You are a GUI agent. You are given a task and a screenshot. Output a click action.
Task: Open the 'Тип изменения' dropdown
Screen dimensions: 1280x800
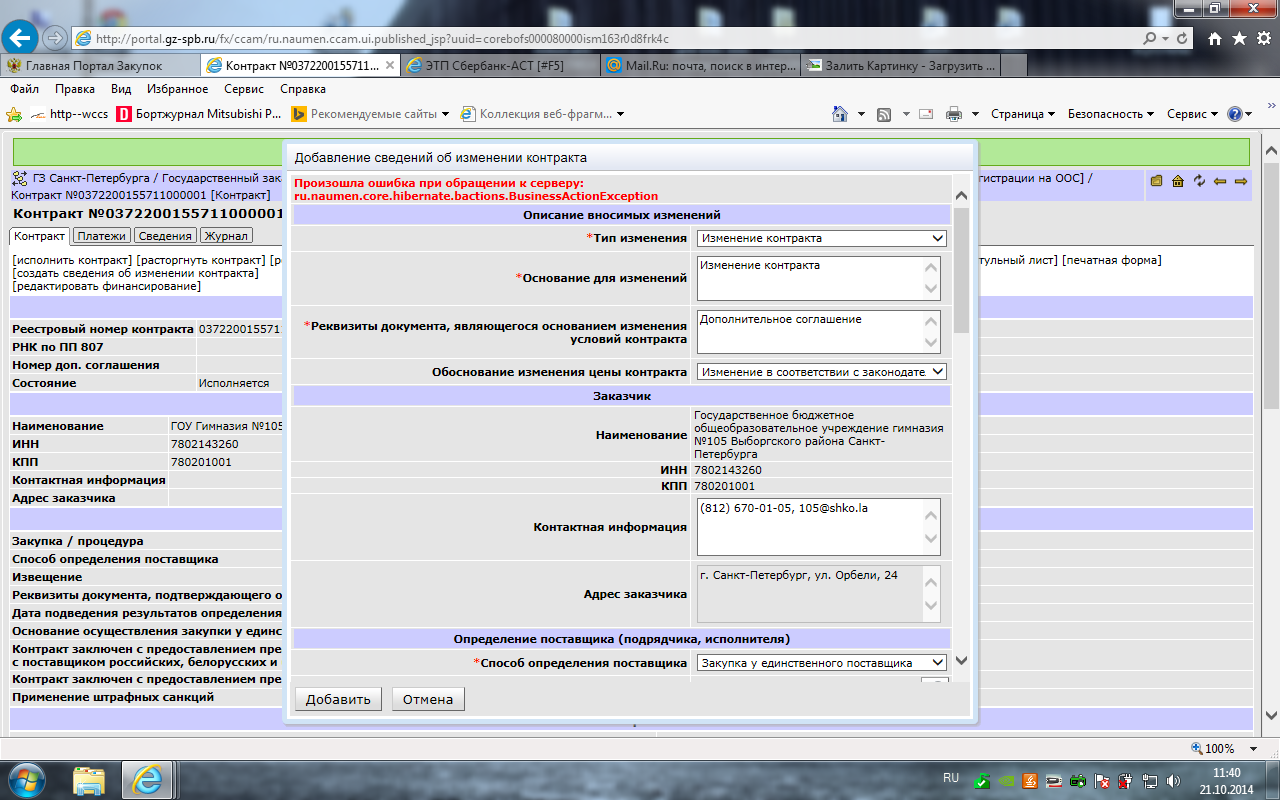coord(821,238)
